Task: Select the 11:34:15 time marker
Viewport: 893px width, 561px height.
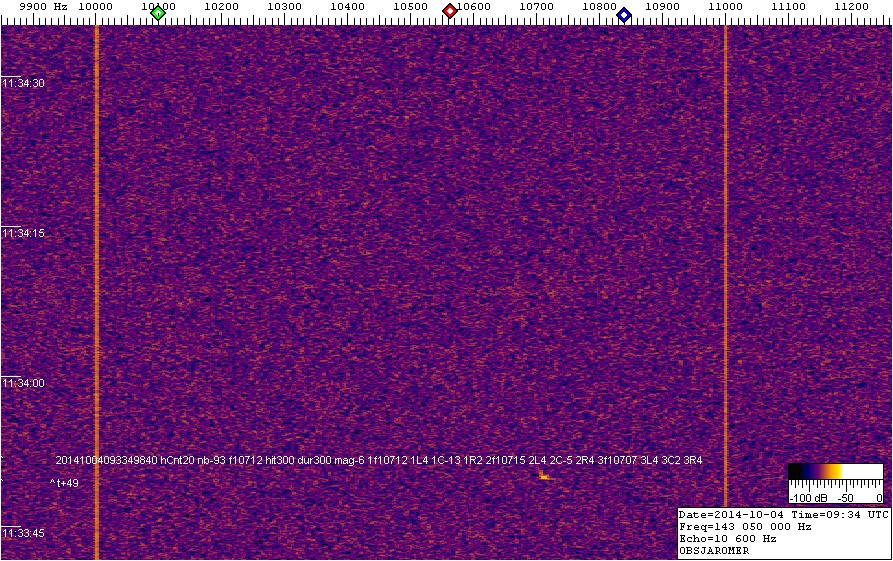Action: click(23, 234)
